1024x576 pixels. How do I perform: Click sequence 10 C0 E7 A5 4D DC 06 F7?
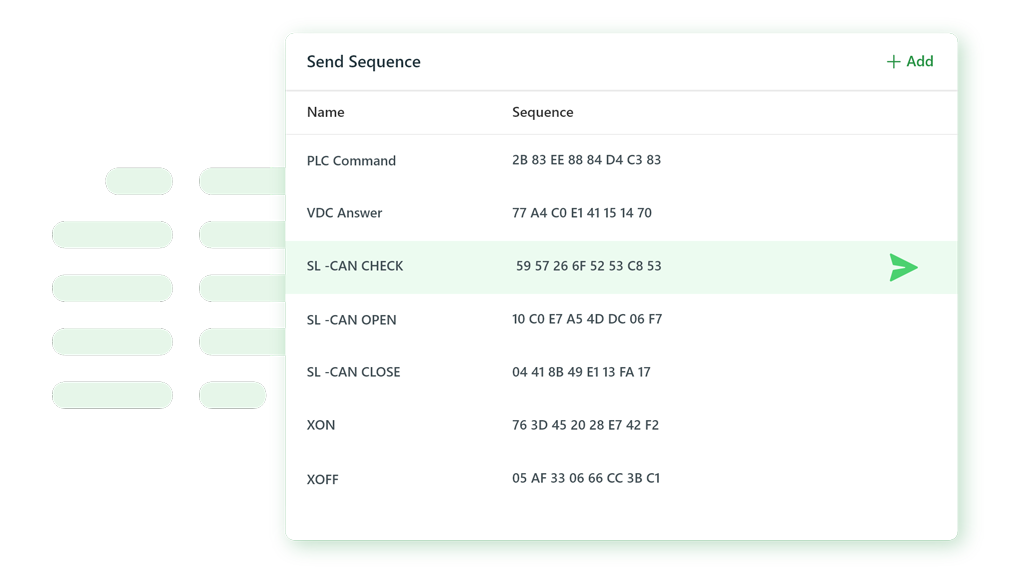click(x=587, y=319)
